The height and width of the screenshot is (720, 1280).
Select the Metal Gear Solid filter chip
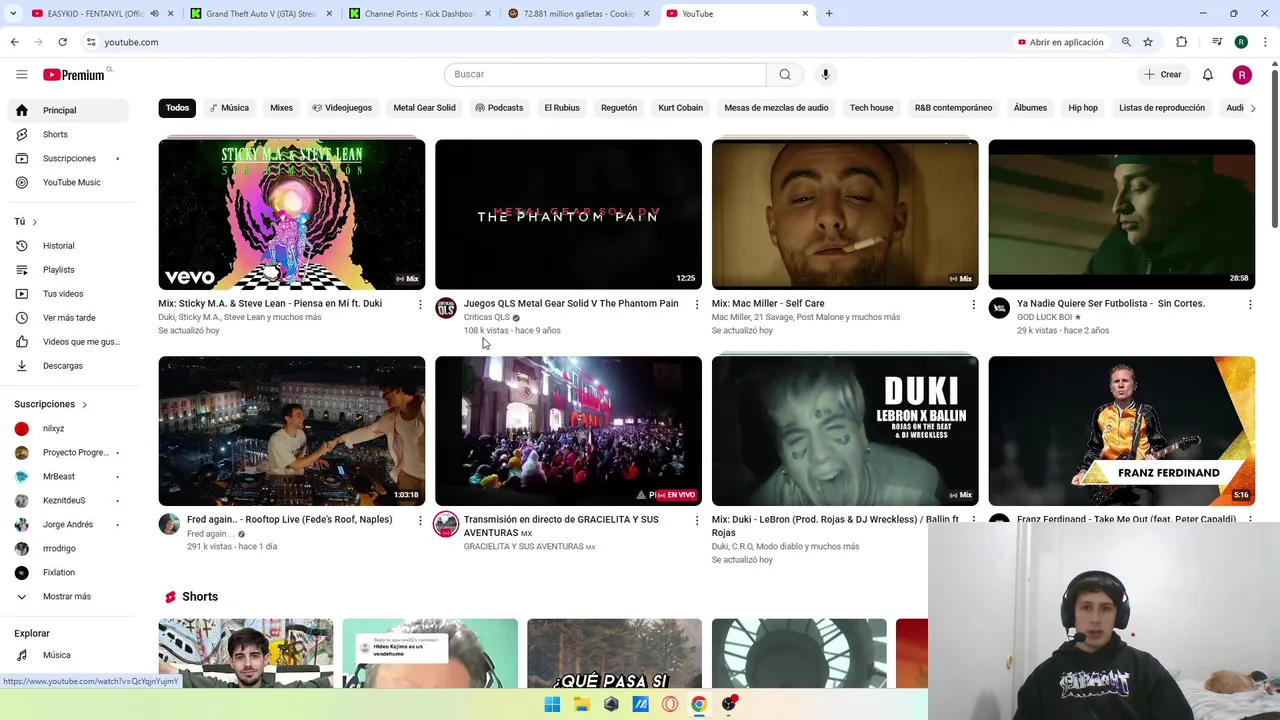(x=424, y=108)
